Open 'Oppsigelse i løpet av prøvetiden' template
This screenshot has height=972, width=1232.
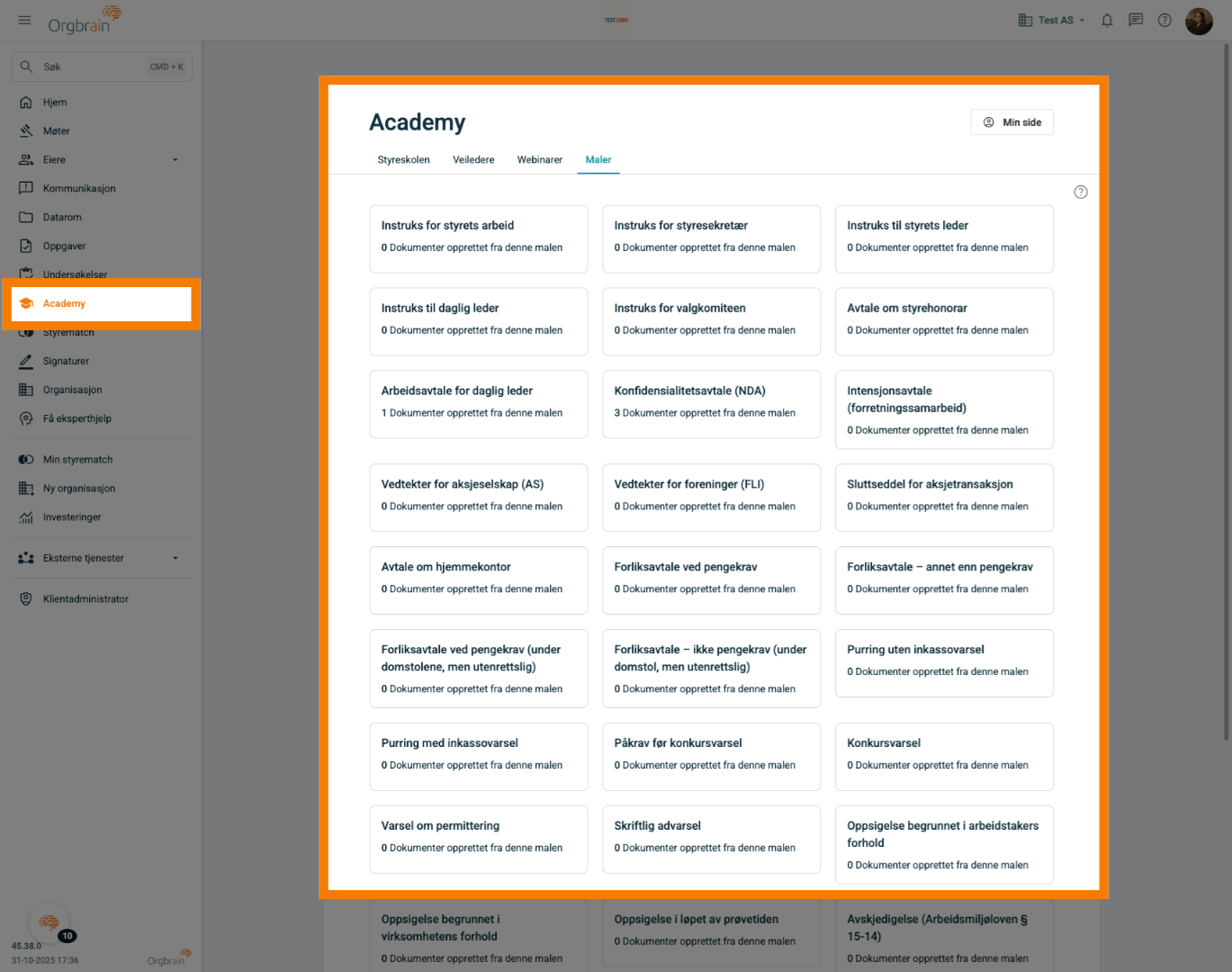711,933
